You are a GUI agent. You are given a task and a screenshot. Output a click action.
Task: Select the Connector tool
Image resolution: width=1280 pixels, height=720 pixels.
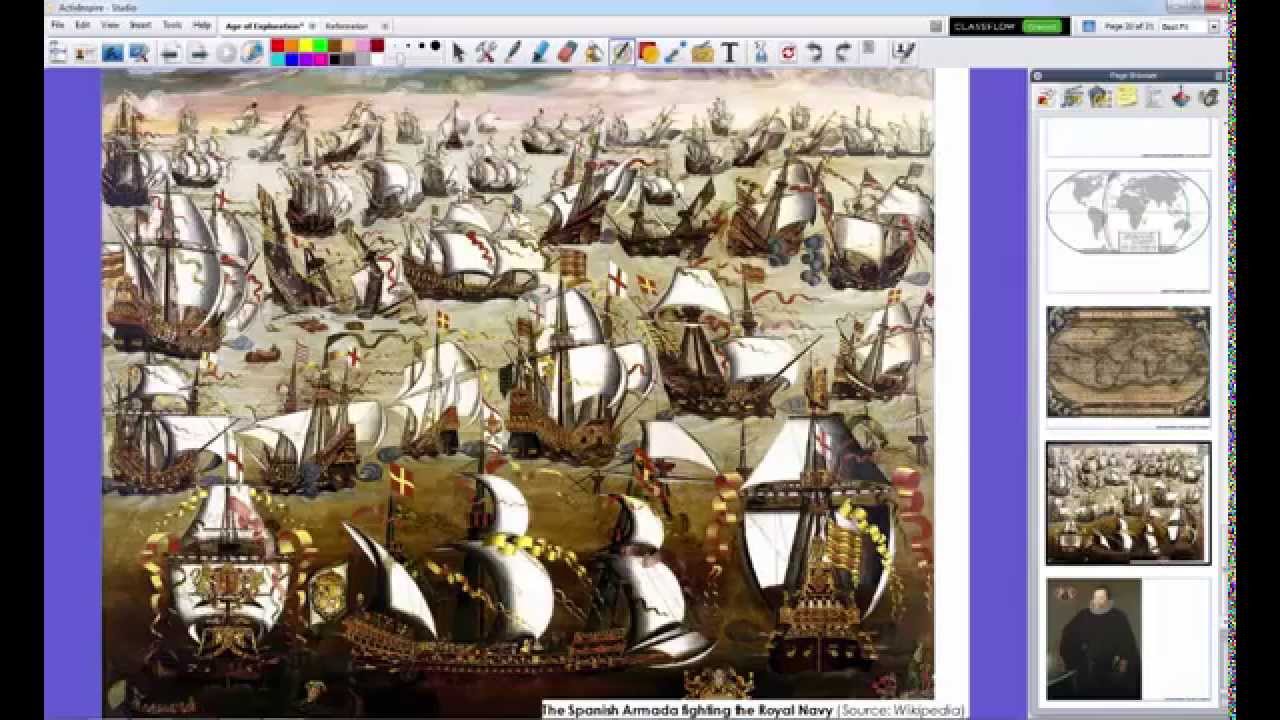point(676,52)
